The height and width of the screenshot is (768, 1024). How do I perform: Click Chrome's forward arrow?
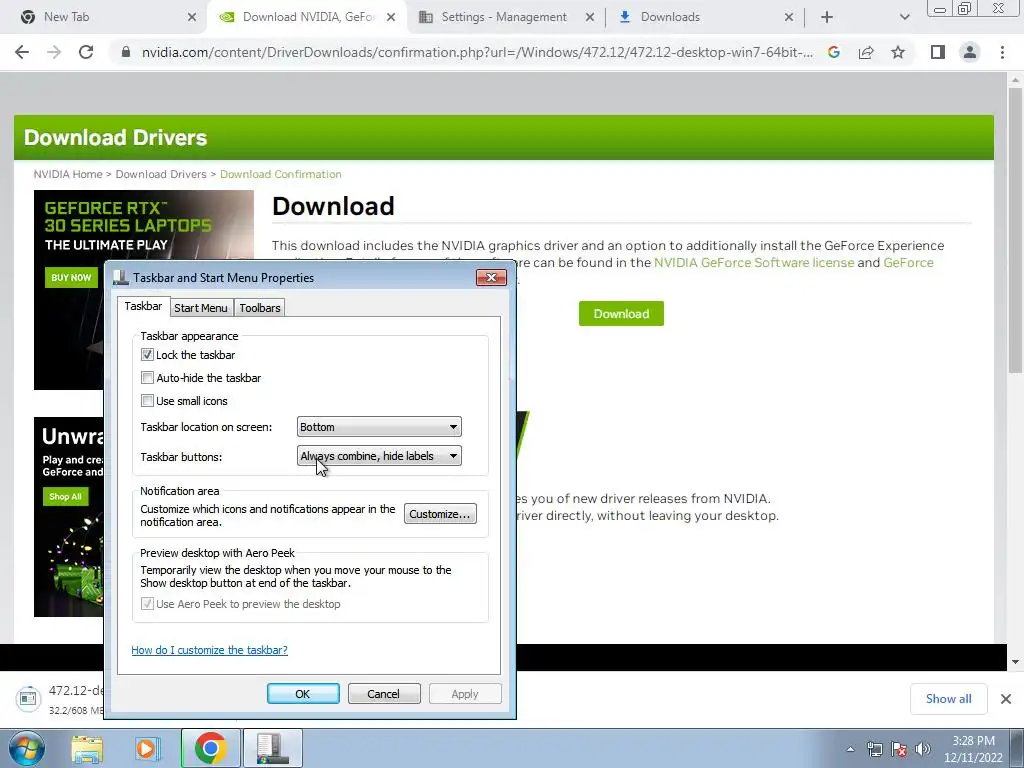[54, 52]
